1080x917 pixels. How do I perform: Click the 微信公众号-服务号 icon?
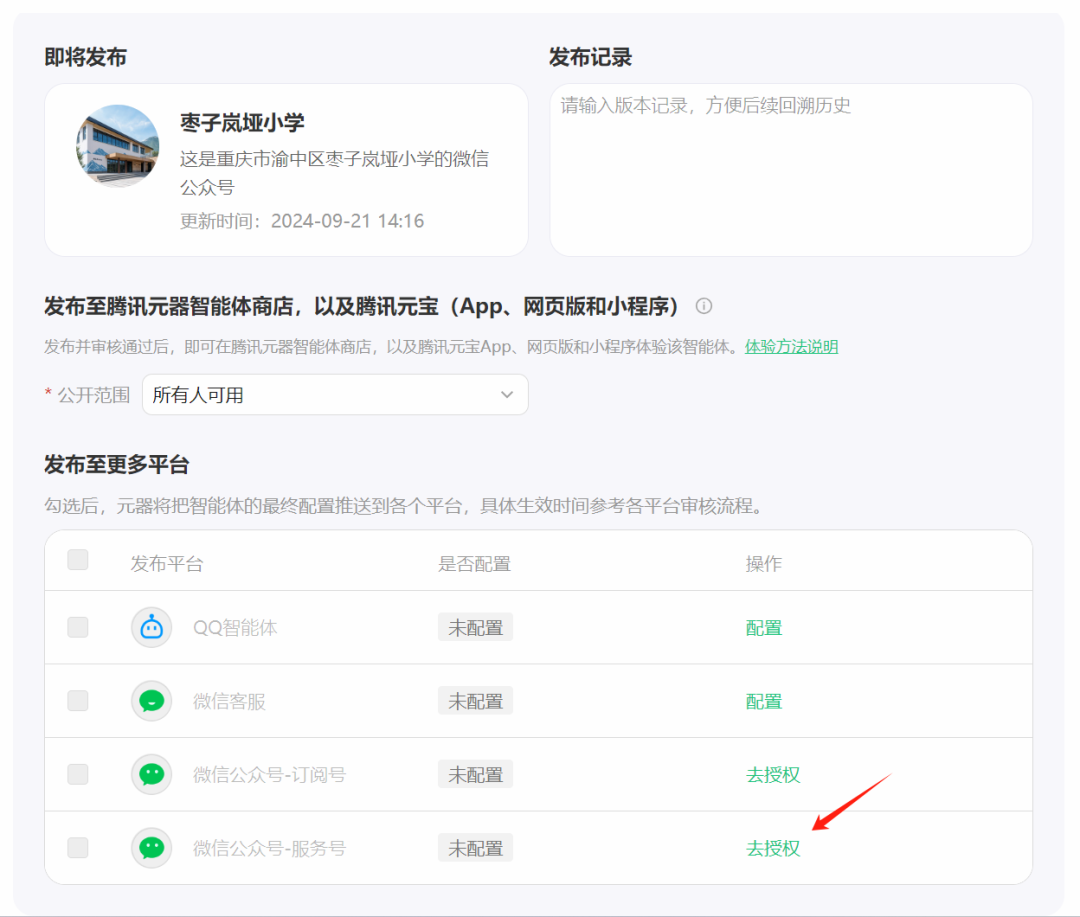pyautogui.click(x=151, y=847)
